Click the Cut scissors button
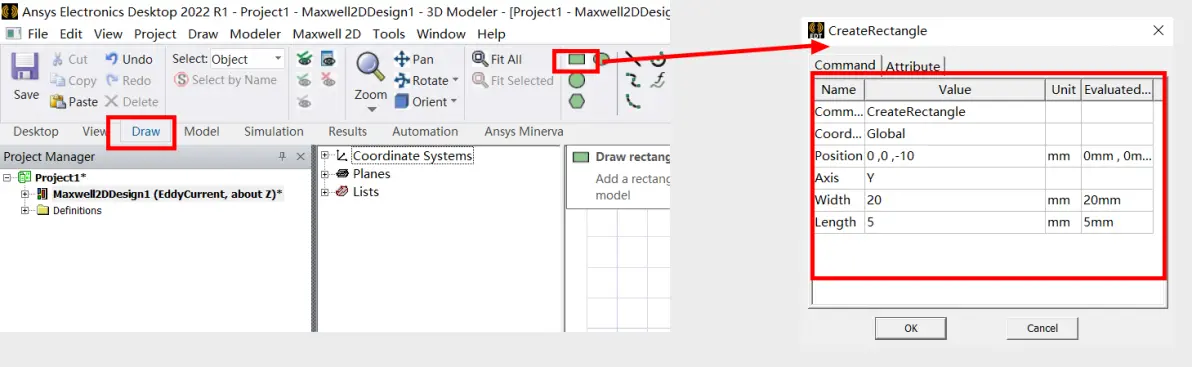This screenshot has width=1192, height=367. [x=71, y=59]
